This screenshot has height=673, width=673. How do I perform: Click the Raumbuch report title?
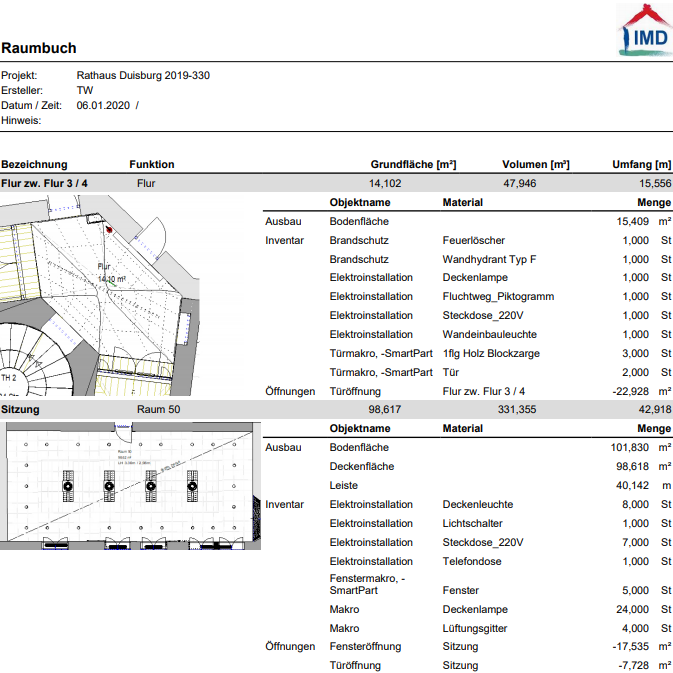[39, 48]
